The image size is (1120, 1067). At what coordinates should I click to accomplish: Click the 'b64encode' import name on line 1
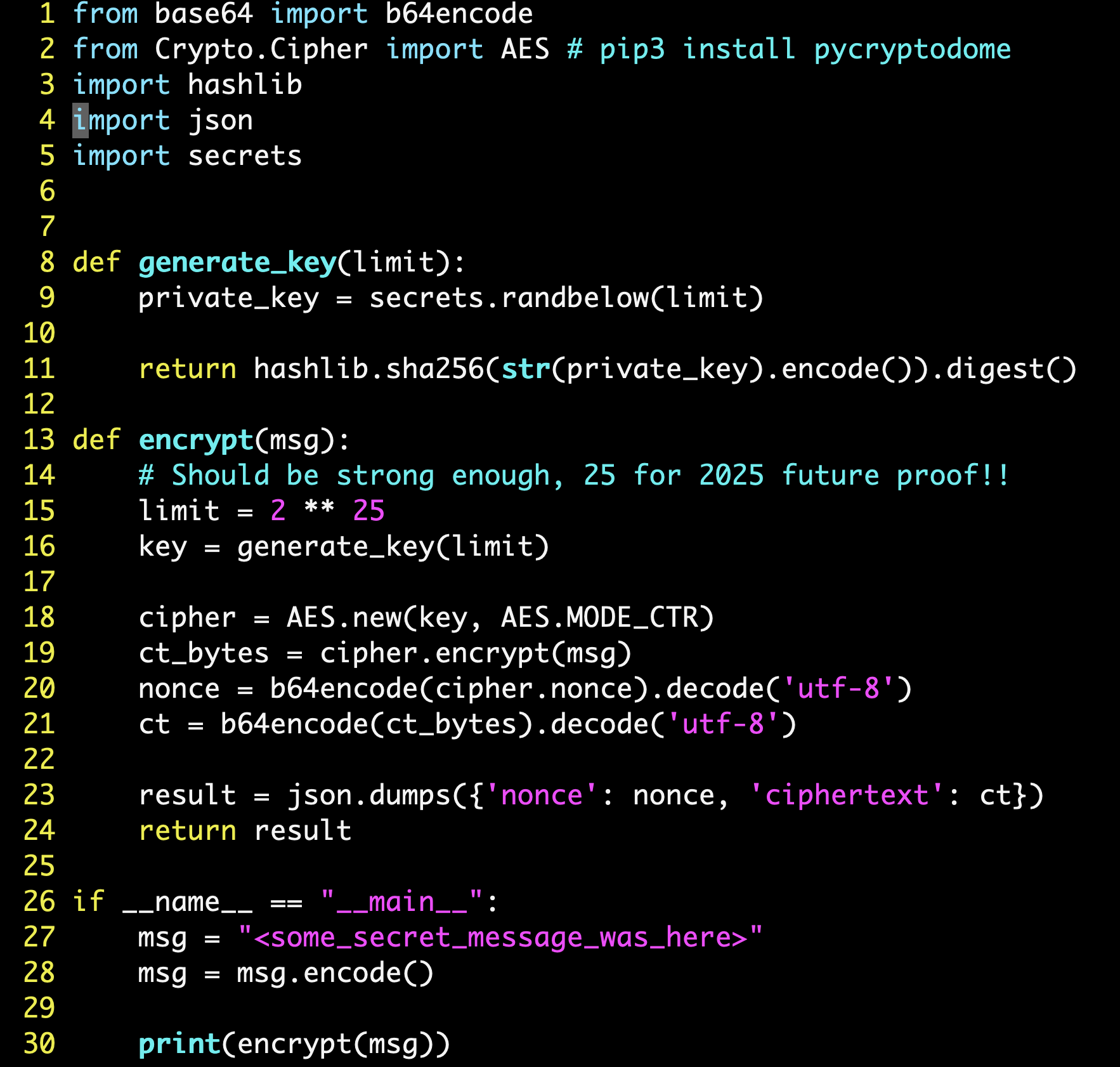point(459,14)
